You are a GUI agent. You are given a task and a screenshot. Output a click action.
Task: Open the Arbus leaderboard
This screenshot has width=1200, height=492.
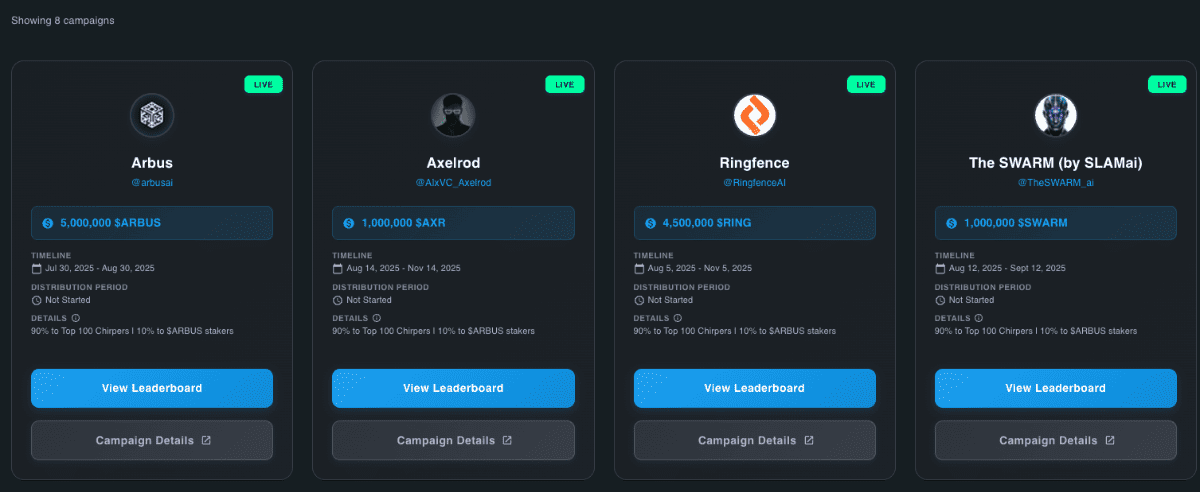coord(152,388)
